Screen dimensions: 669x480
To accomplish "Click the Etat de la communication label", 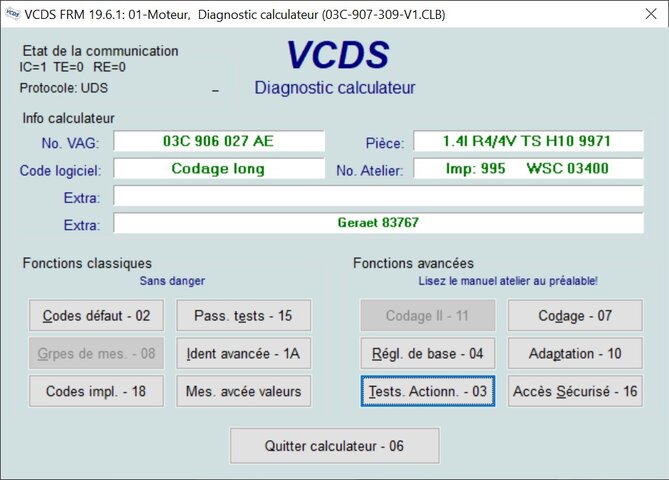I will 100,51.
